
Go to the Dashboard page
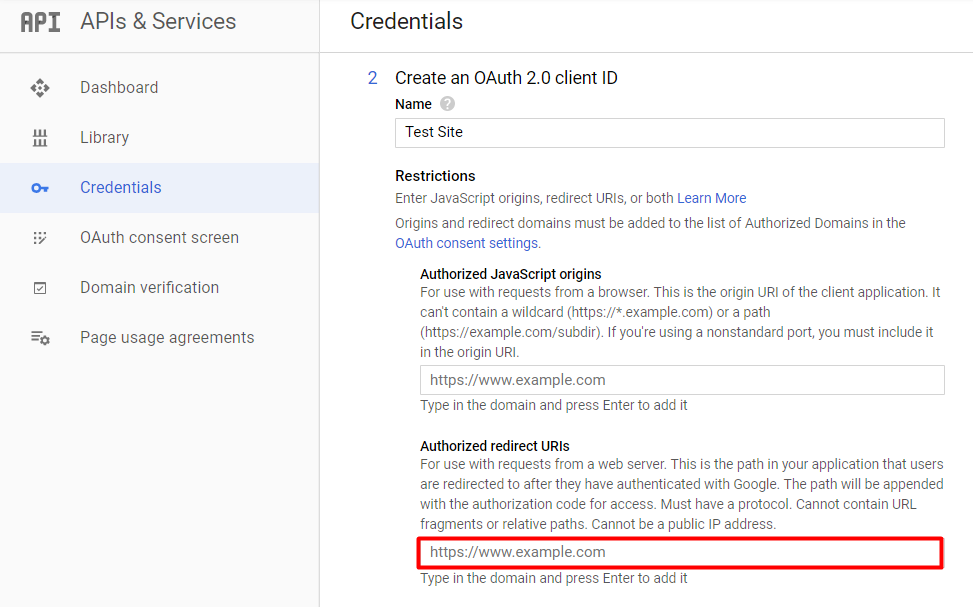119,88
